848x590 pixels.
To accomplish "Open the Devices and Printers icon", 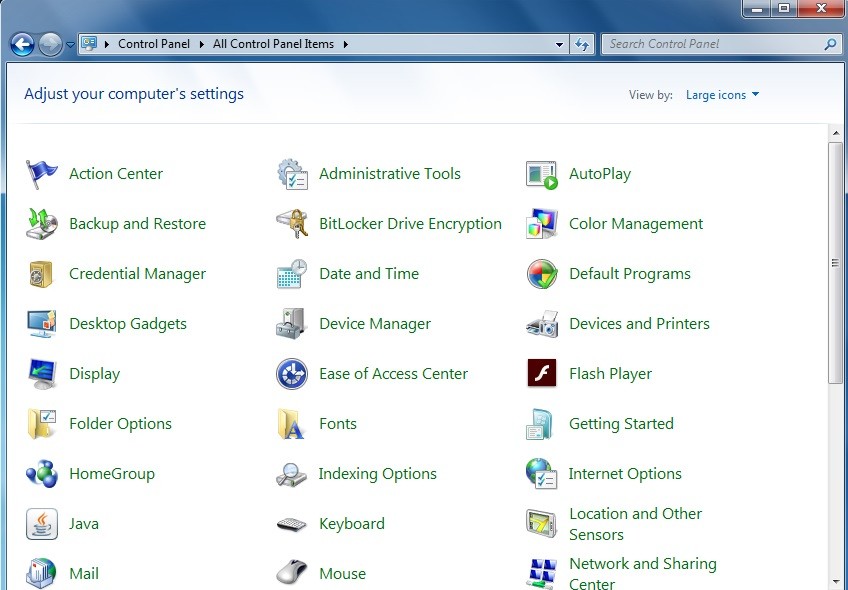I will pos(542,324).
